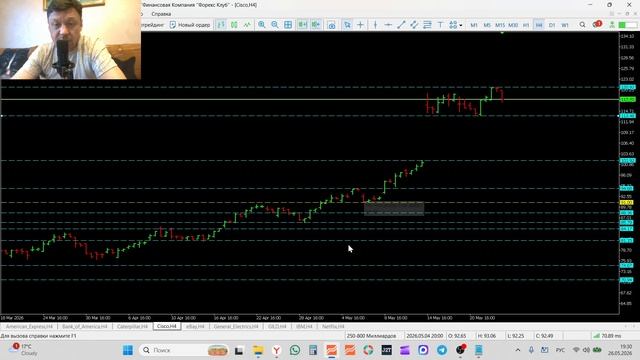Screen dimensions: 640x360
Task: Select the gray rectangle object on chart
Action: (x=394, y=209)
